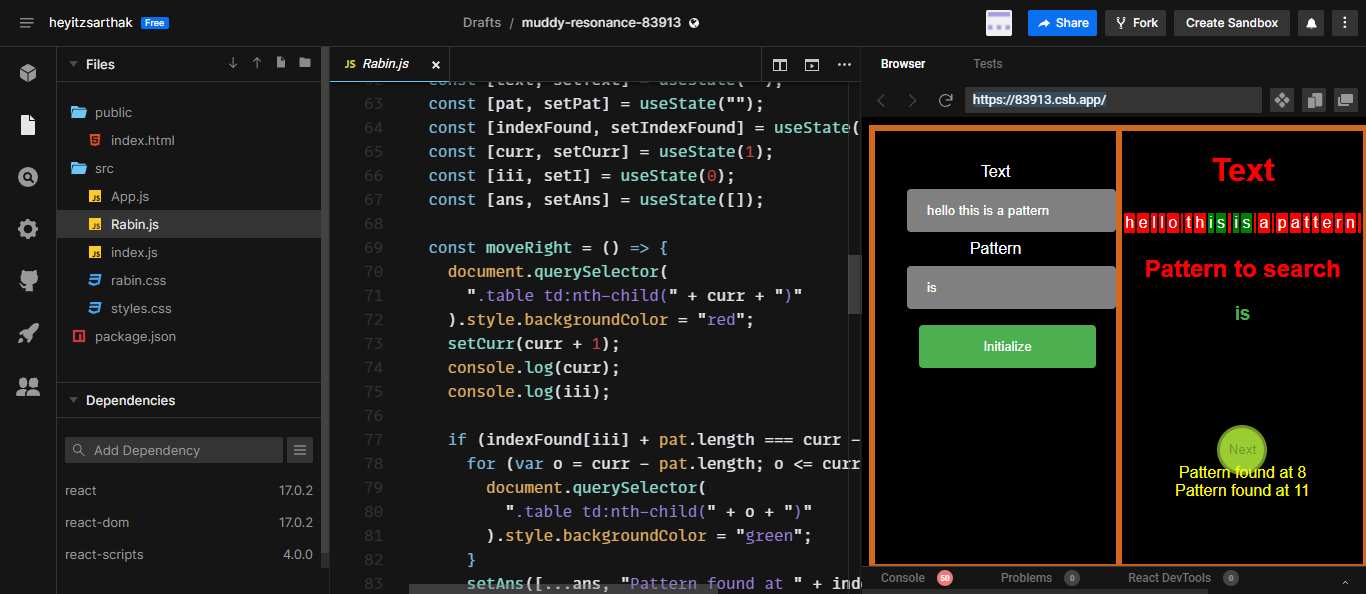Image resolution: width=1366 pixels, height=594 pixels.
Task: Click inside the Add Dependency search field
Action: (x=173, y=450)
